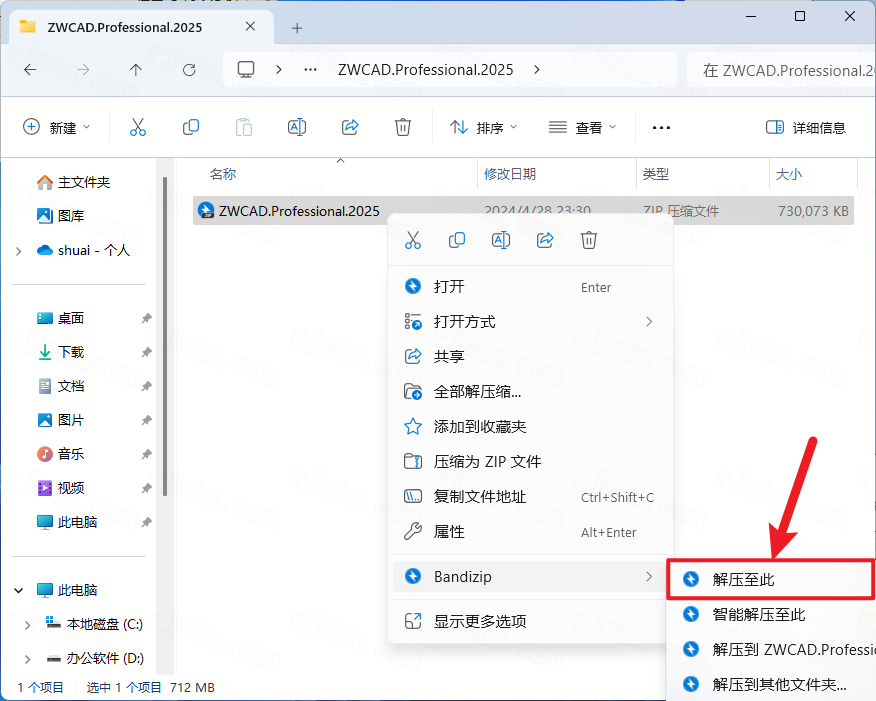Image resolution: width=876 pixels, height=701 pixels.
Task: Choose 'Extract All...' from context menu
Action: [477, 391]
